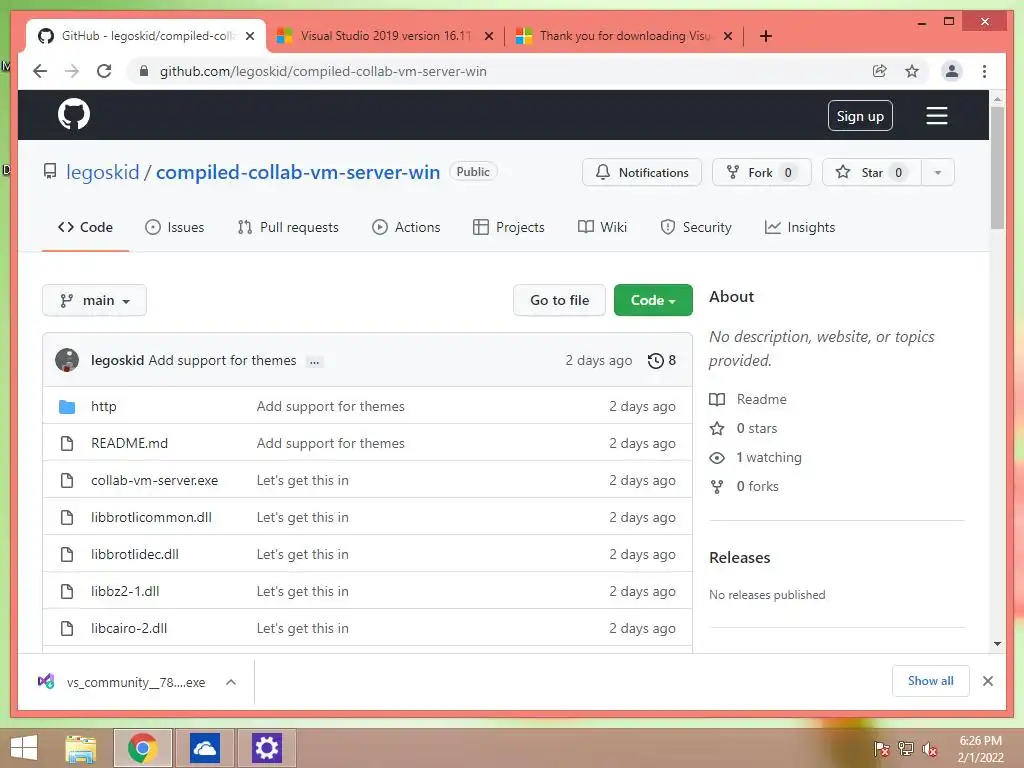Open File Explorer from the taskbar
This screenshot has height=768, width=1024.
(x=81, y=748)
